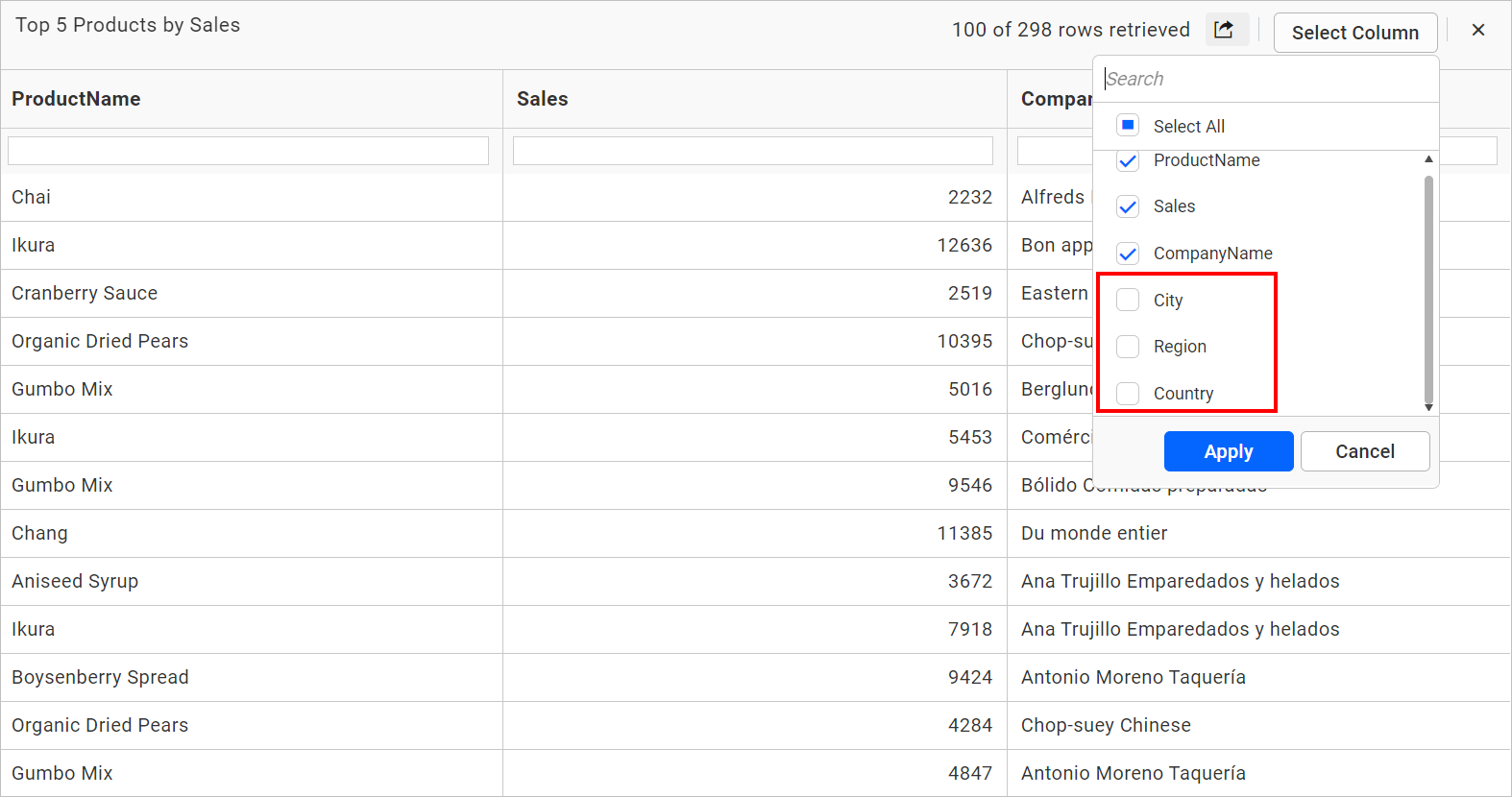Image resolution: width=1512 pixels, height=797 pixels.
Task: Click the Sales filter input box
Action: (x=752, y=151)
